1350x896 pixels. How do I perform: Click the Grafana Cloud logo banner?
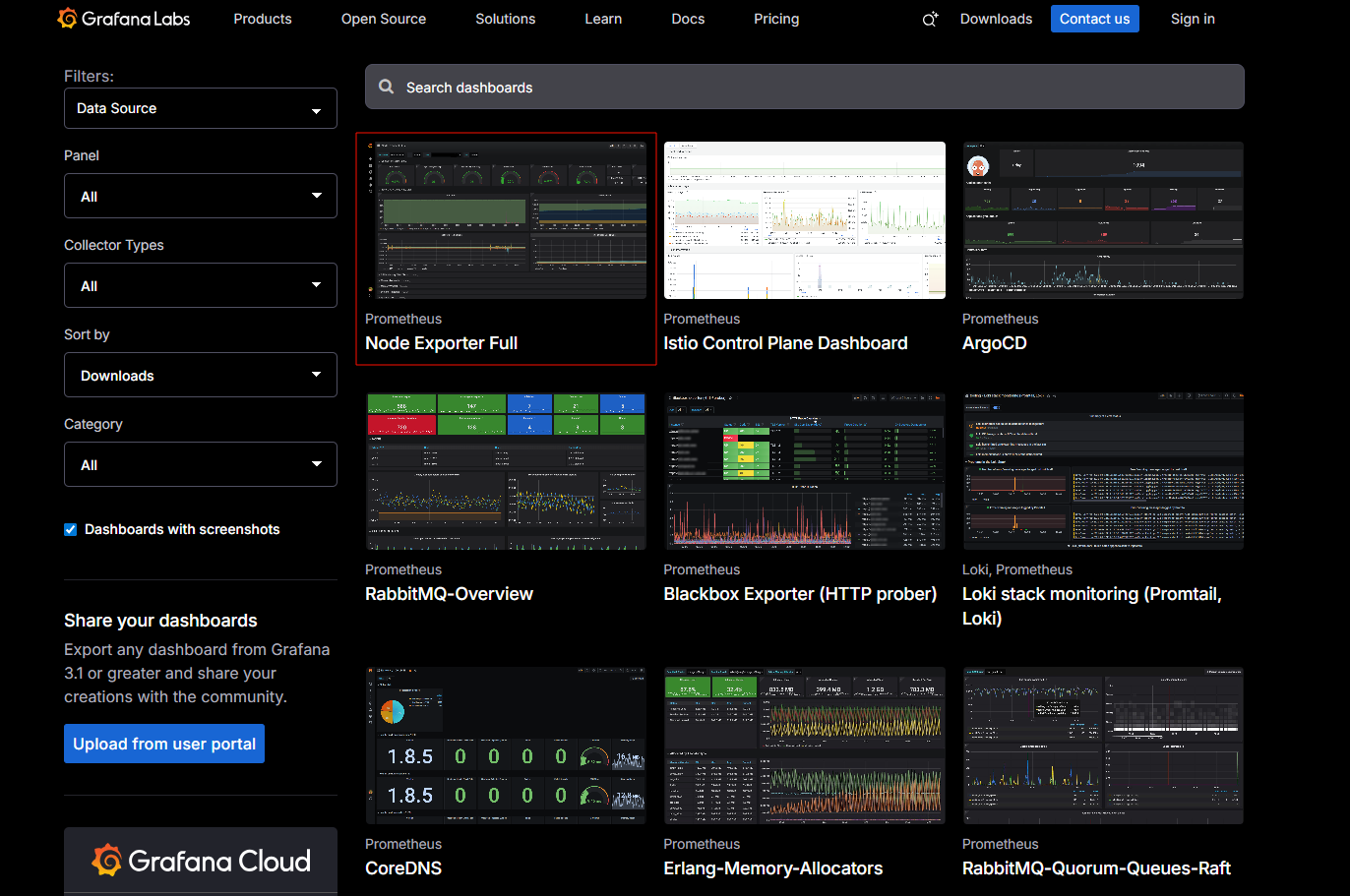coord(201,861)
